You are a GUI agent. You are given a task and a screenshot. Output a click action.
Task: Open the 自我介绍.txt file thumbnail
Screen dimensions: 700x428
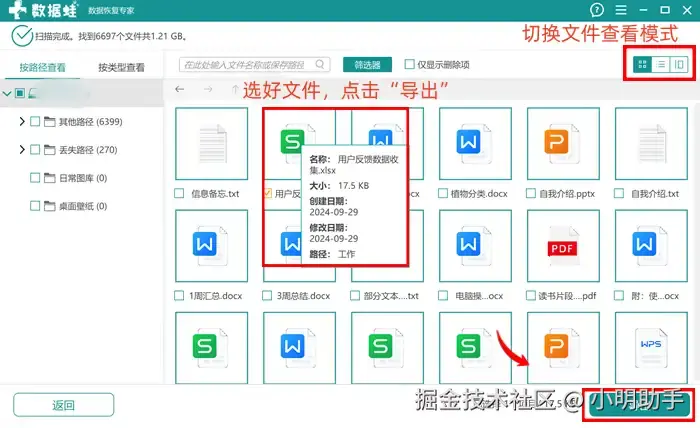[x=651, y=144]
